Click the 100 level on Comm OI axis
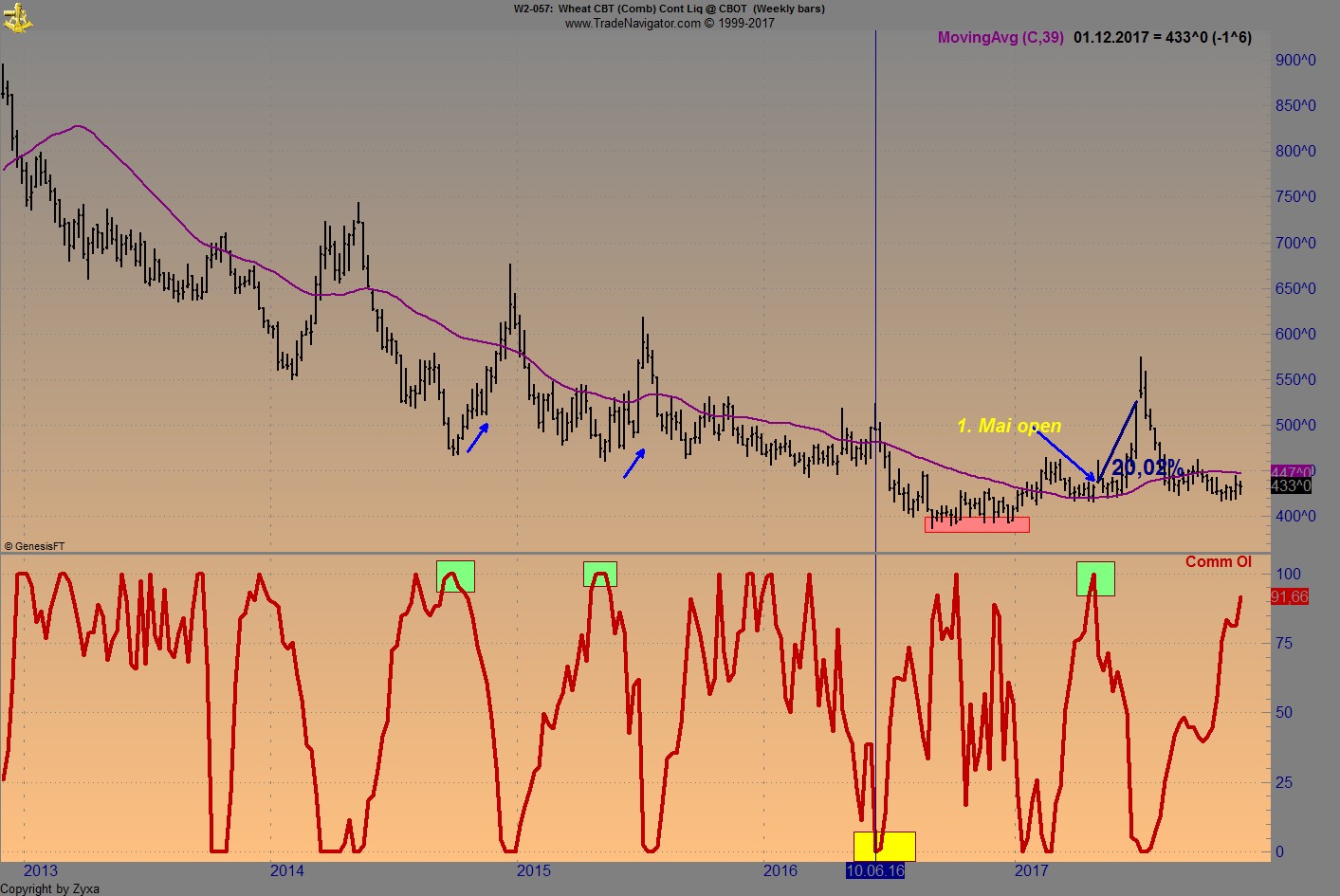Image resolution: width=1340 pixels, height=896 pixels. (1288, 574)
